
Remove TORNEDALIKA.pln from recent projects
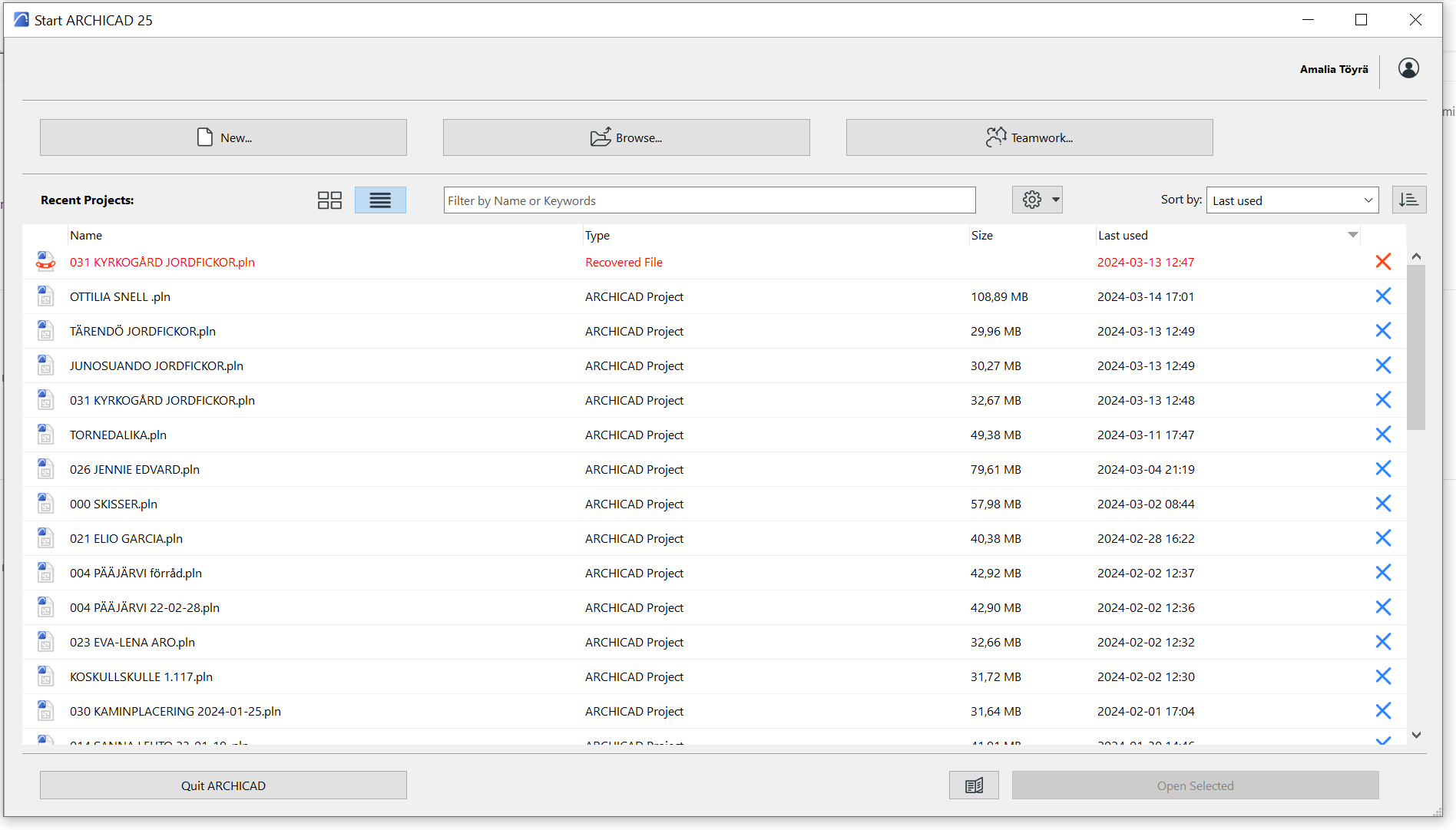coord(1383,435)
